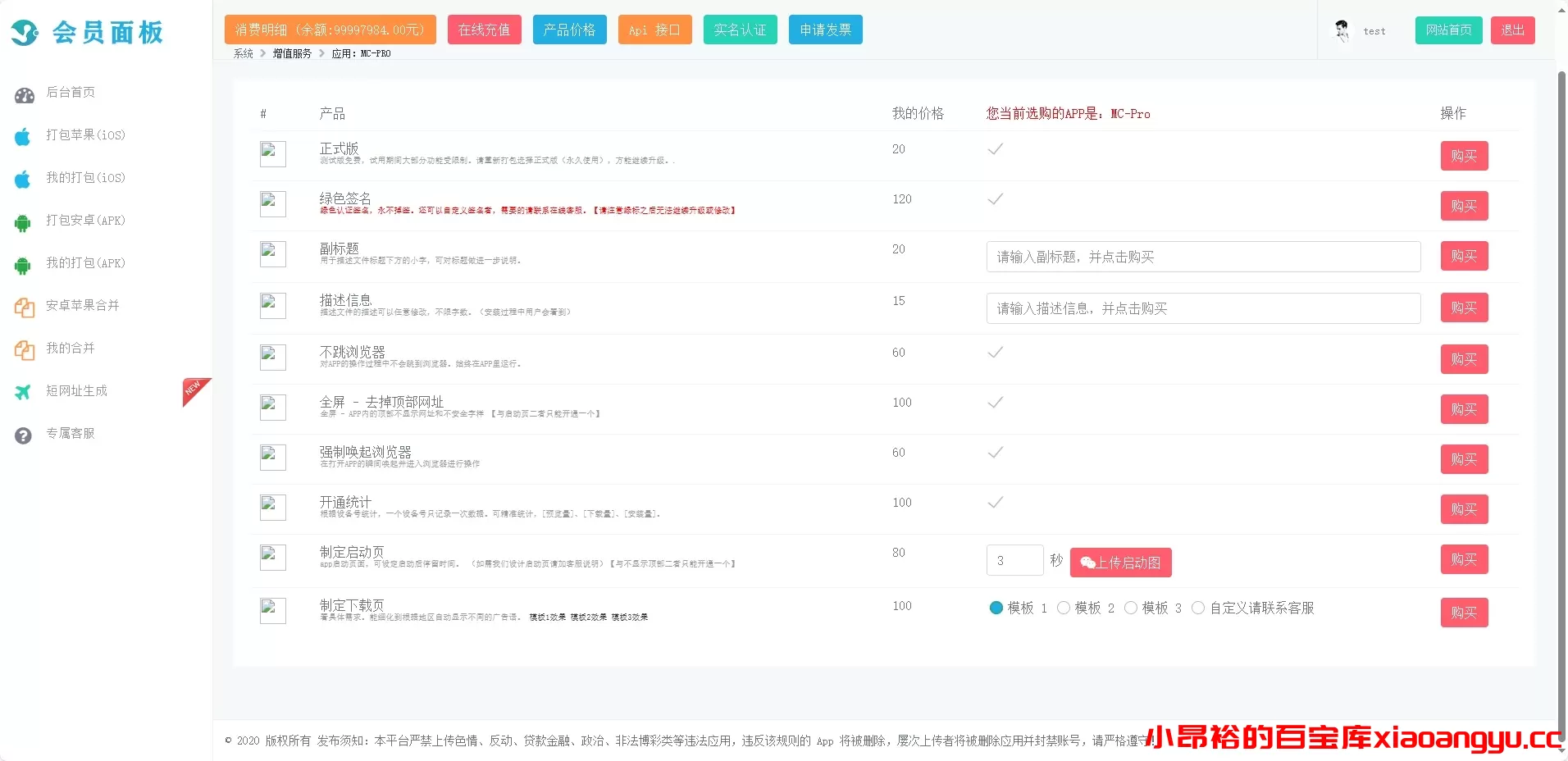
Task: Select the 模板 3 radio button
Action: click(1131, 608)
